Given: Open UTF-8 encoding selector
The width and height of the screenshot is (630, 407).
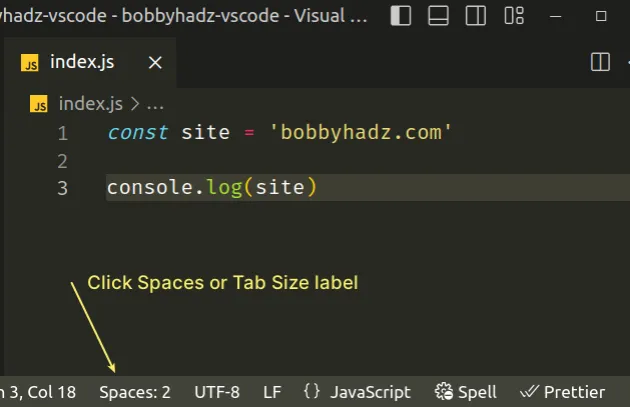Looking at the screenshot, I should click(x=217, y=392).
